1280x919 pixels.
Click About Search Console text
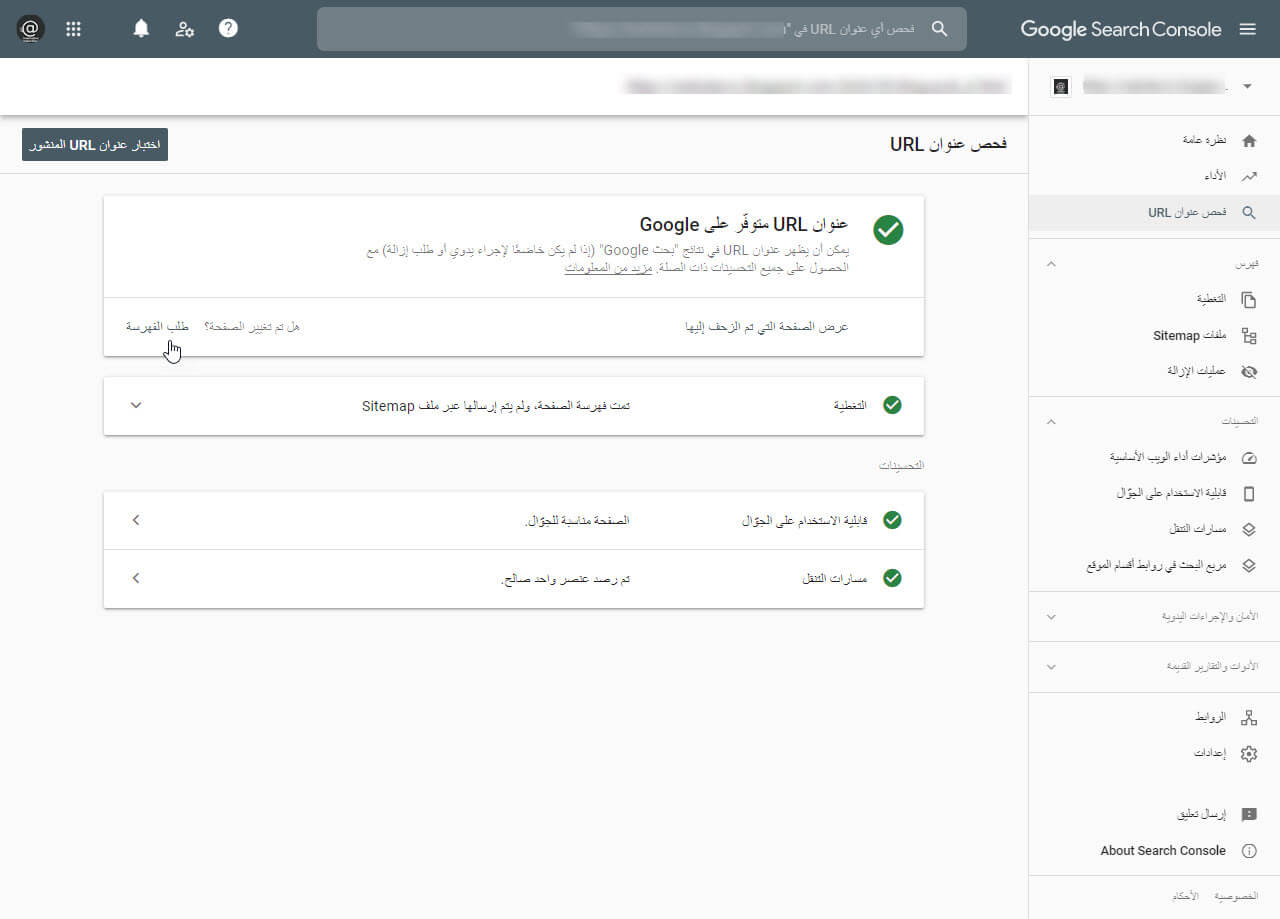pyautogui.click(x=1163, y=851)
